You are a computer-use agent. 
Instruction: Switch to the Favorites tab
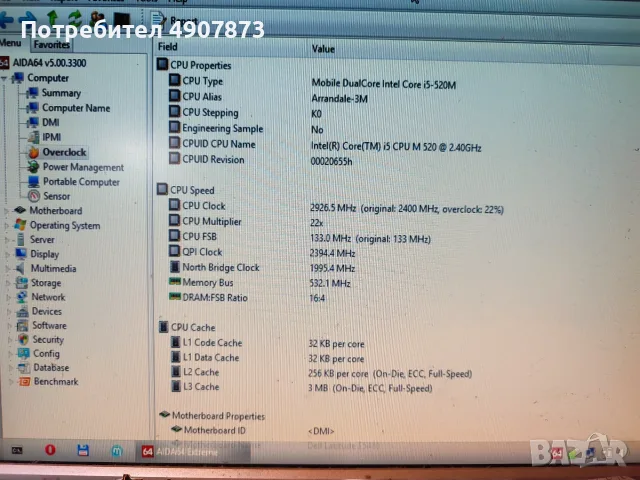[51, 44]
